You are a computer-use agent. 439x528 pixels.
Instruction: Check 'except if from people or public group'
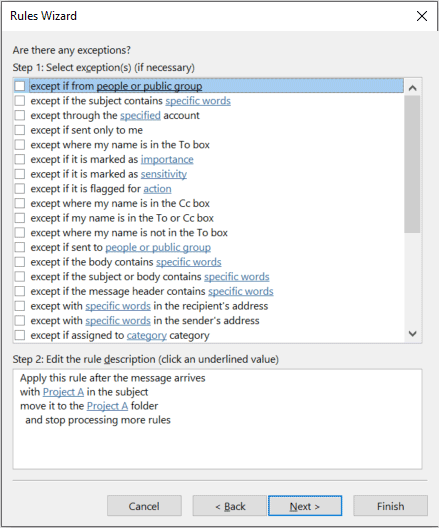tap(20, 86)
